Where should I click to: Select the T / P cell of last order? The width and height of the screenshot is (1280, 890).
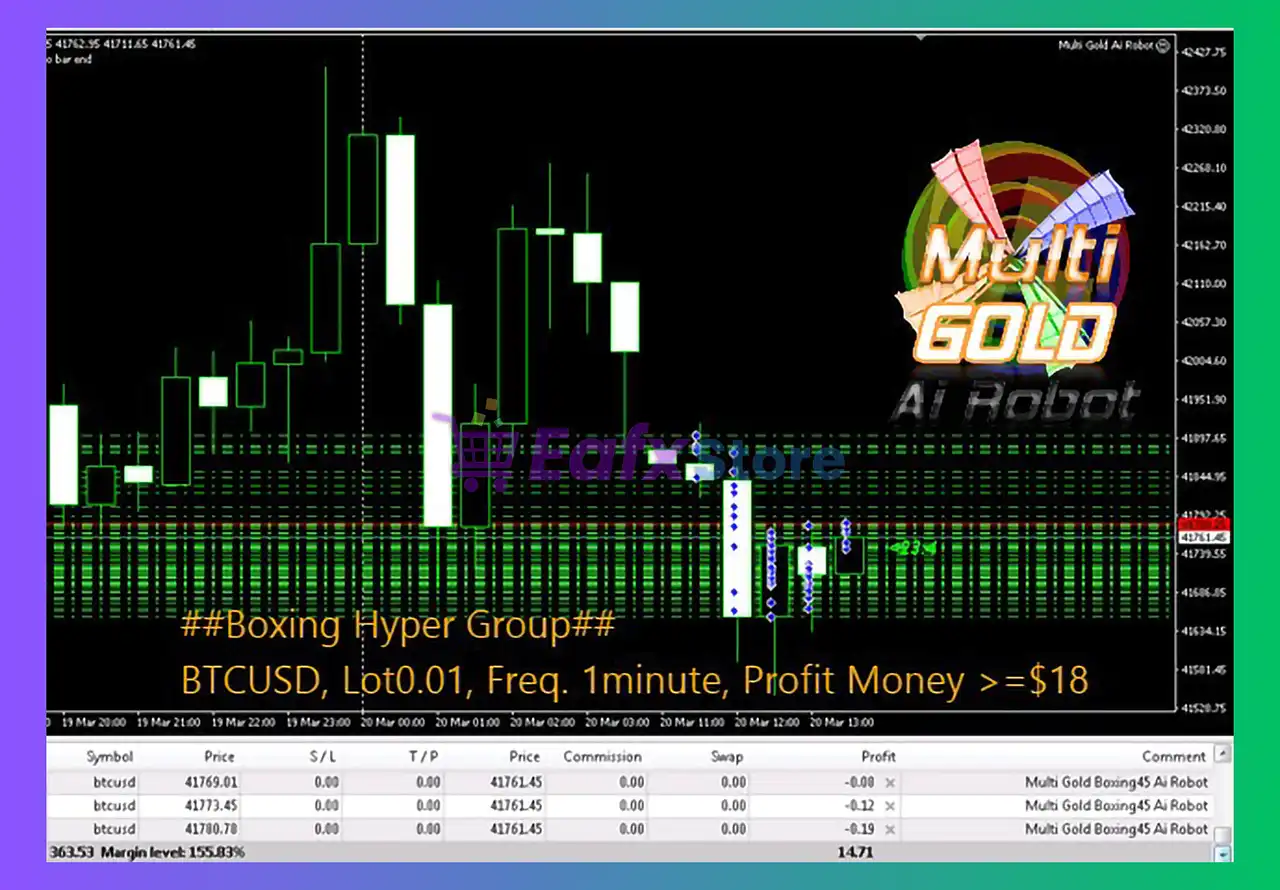pyautogui.click(x=427, y=829)
